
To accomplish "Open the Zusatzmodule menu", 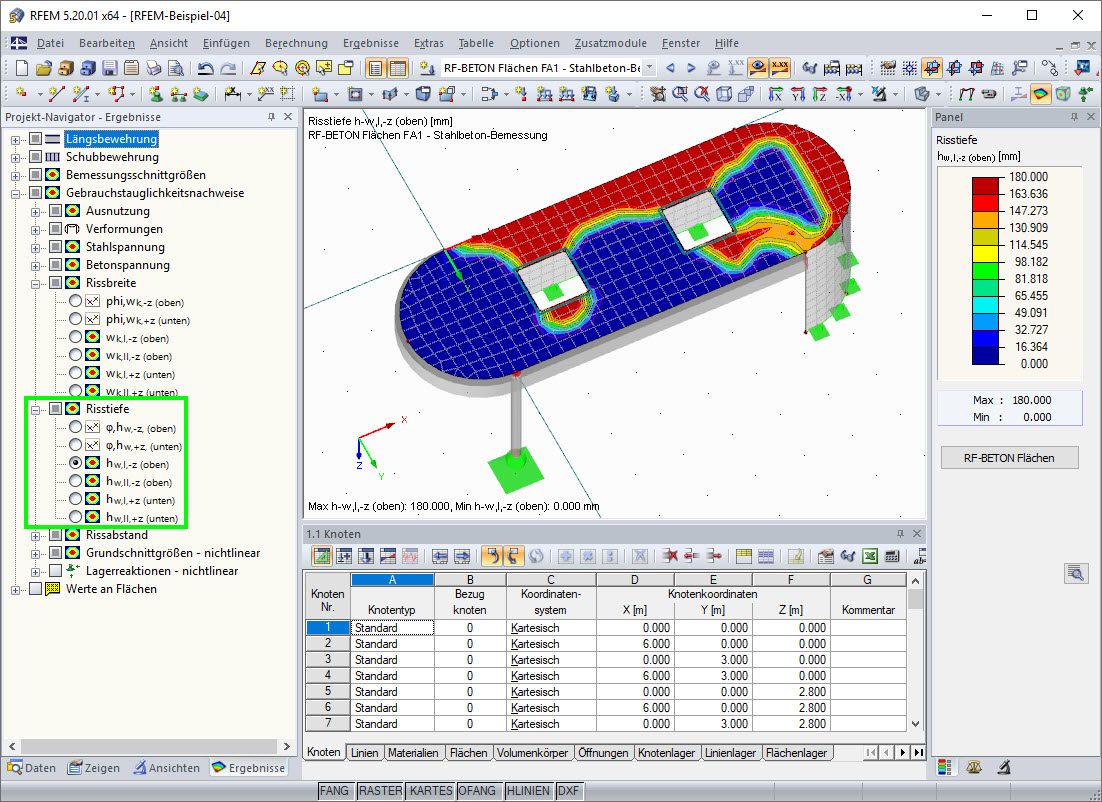I will click(610, 43).
